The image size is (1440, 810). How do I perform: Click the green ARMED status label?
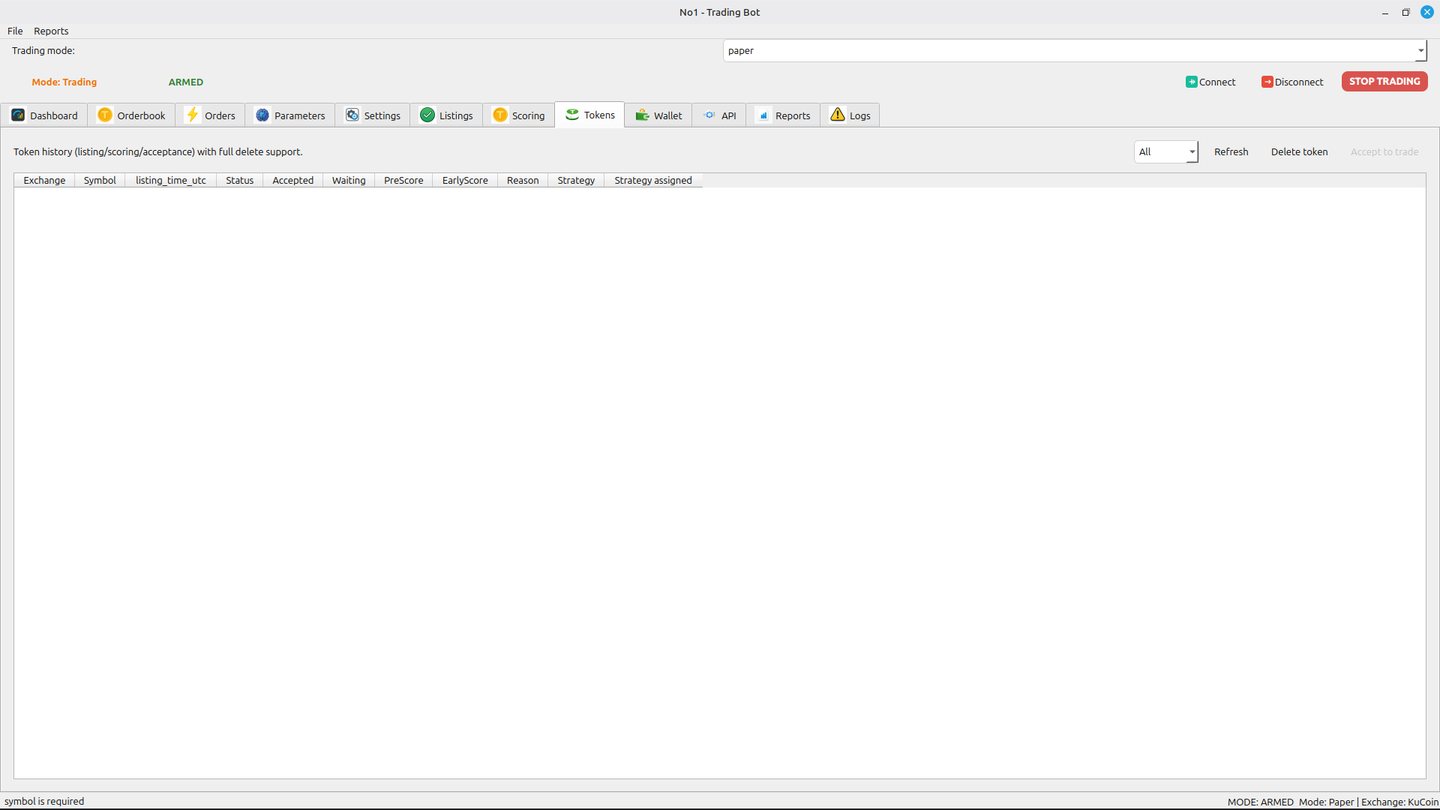tap(186, 82)
